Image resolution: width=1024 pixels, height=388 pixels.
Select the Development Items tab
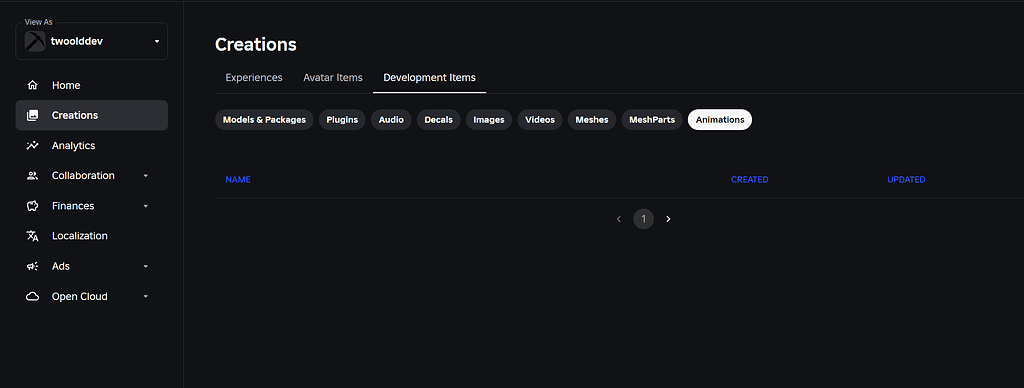click(430, 78)
